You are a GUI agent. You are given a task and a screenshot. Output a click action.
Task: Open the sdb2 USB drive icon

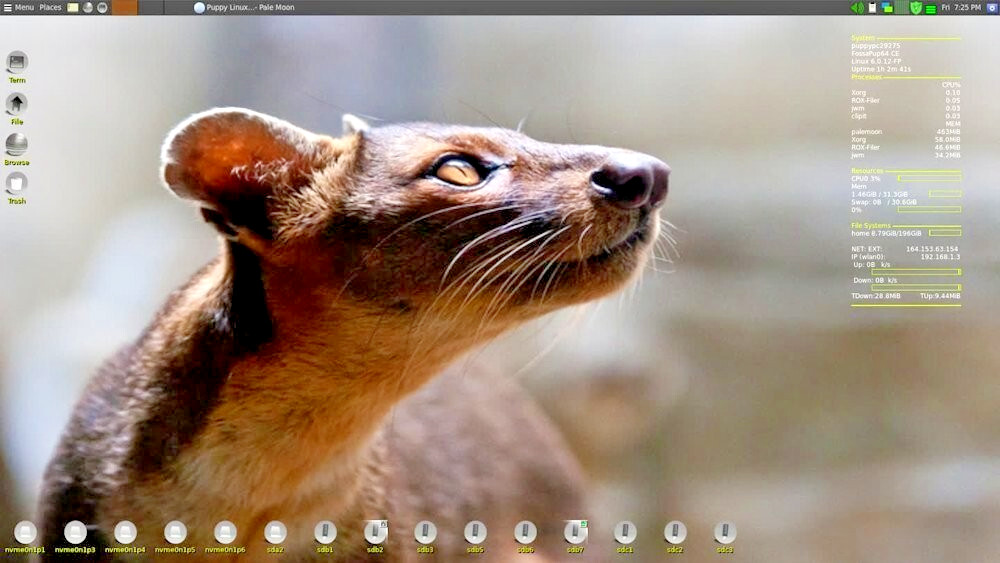tap(375, 536)
